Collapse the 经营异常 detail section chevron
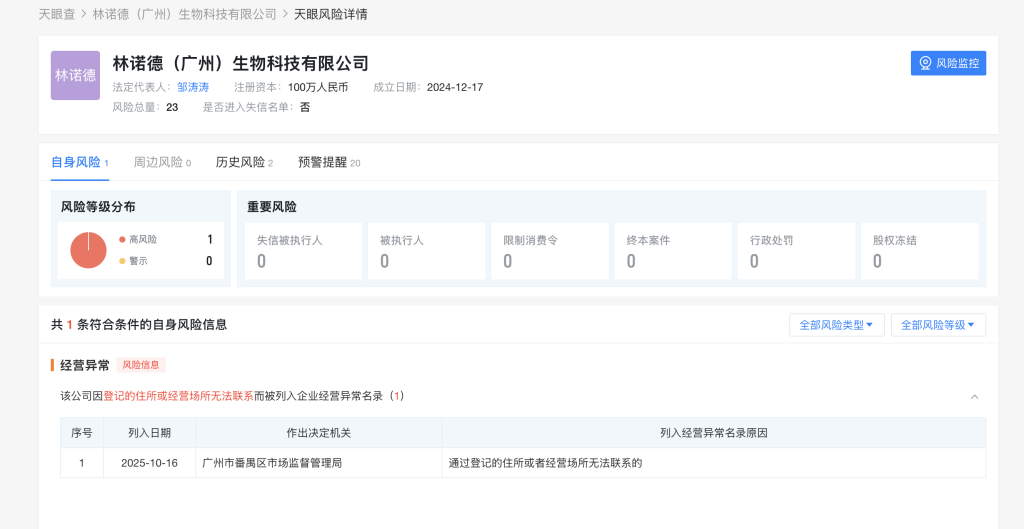The image size is (1024, 529). 974,397
